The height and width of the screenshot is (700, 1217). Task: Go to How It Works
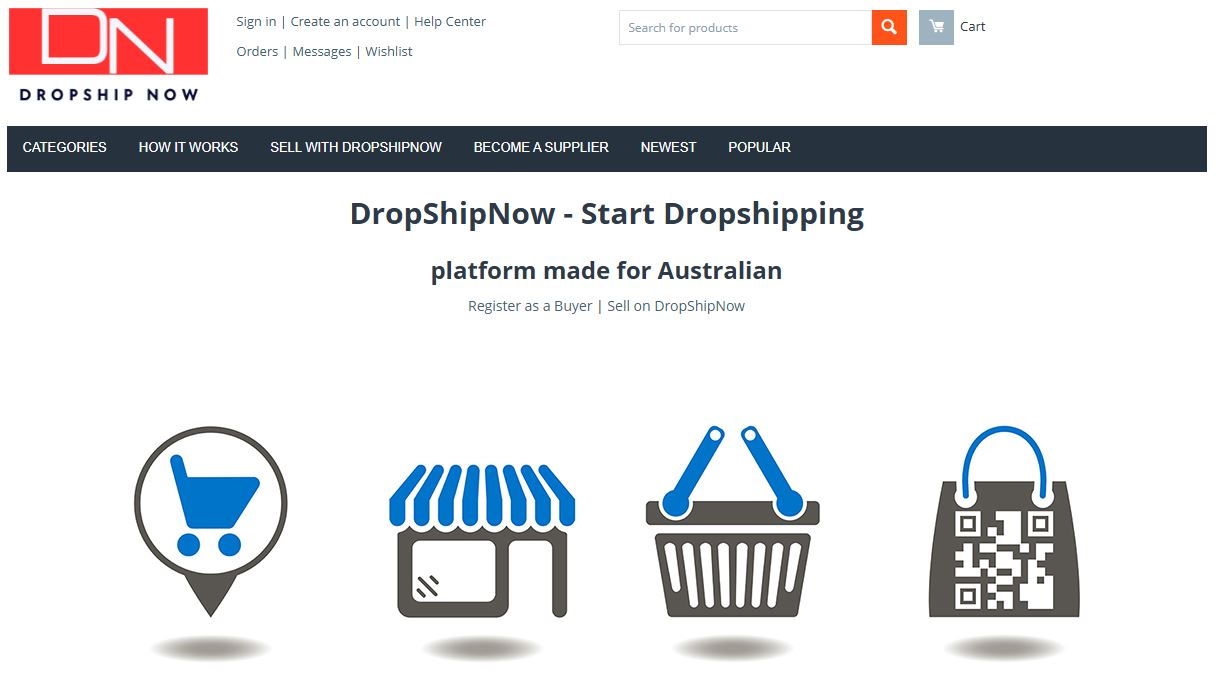[188, 147]
